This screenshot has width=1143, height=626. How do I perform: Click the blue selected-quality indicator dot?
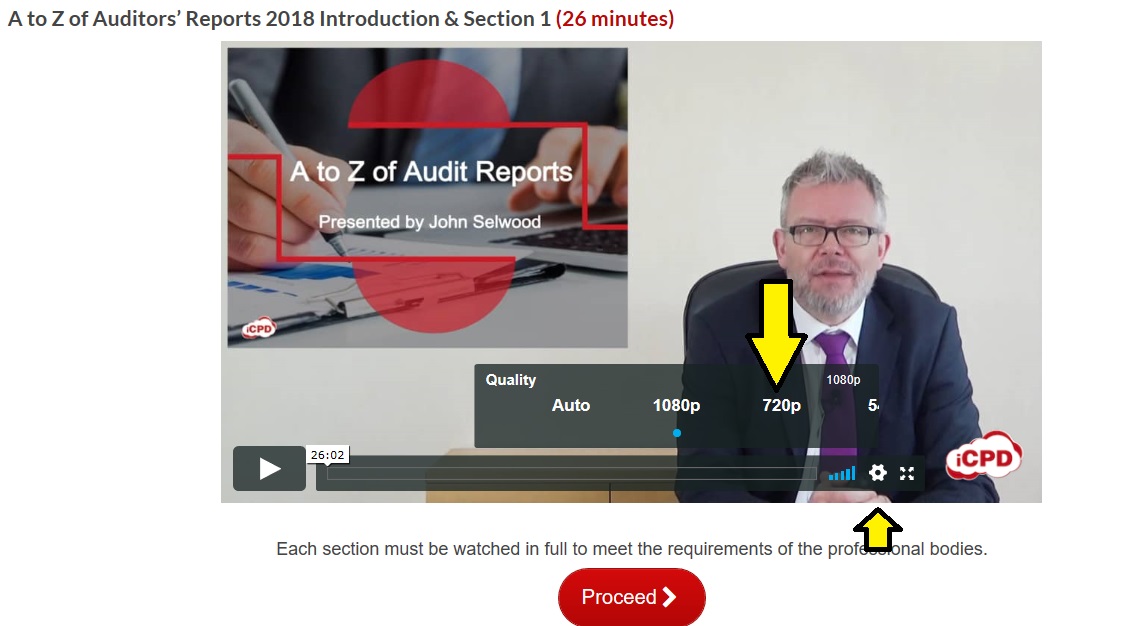pos(677,433)
